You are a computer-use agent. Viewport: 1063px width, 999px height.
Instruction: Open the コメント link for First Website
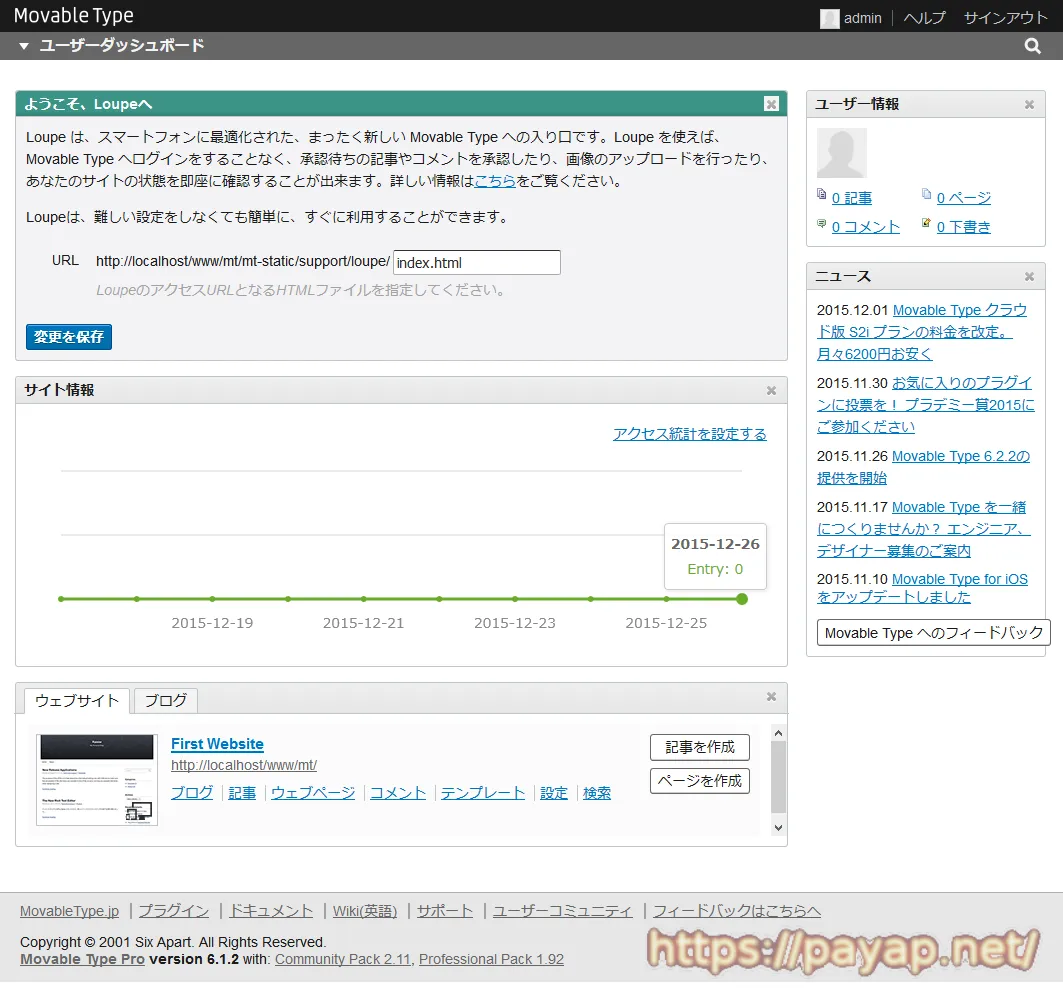pos(398,793)
